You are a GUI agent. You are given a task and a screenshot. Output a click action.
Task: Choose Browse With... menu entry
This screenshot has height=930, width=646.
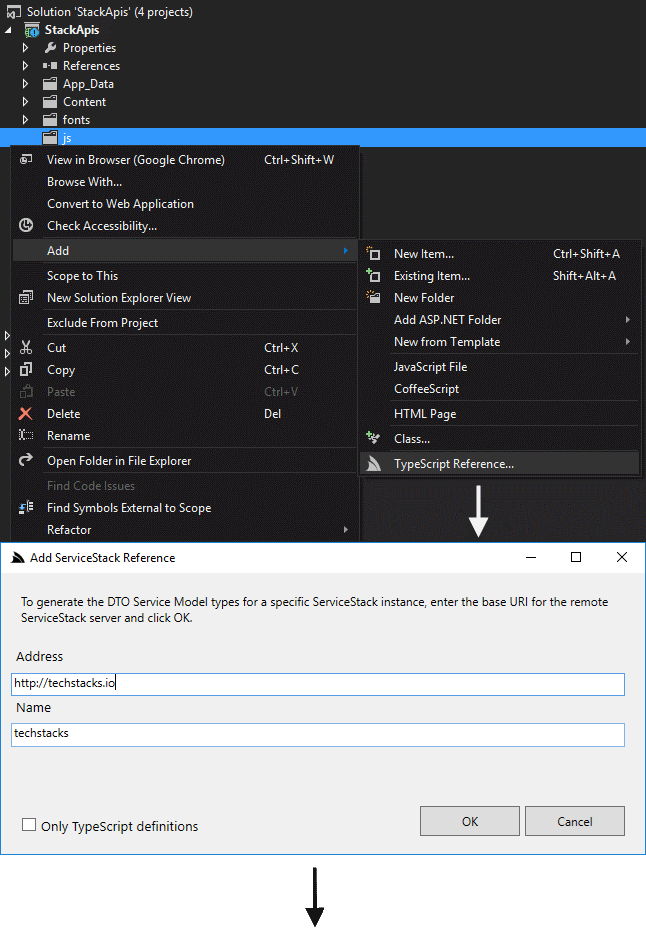[185, 181]
